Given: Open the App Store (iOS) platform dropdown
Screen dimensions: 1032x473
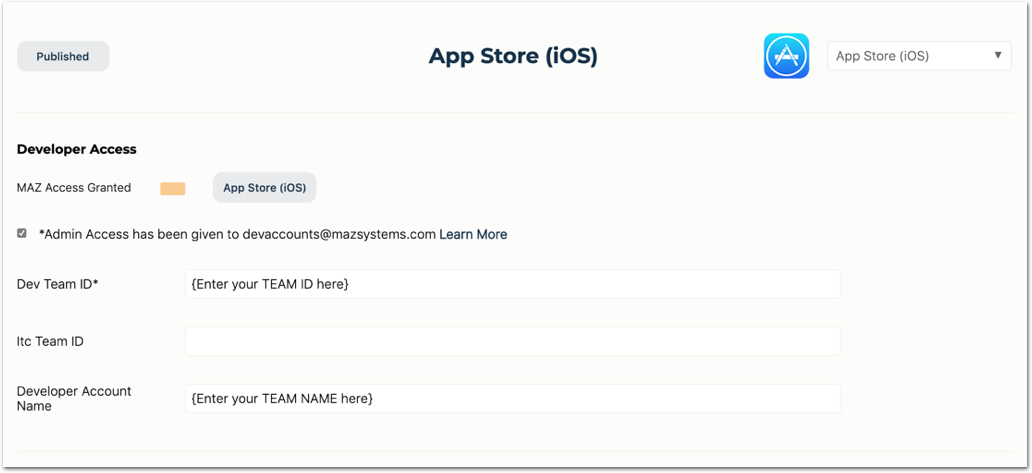Looking at the screenshot, I should pos(919,56).
